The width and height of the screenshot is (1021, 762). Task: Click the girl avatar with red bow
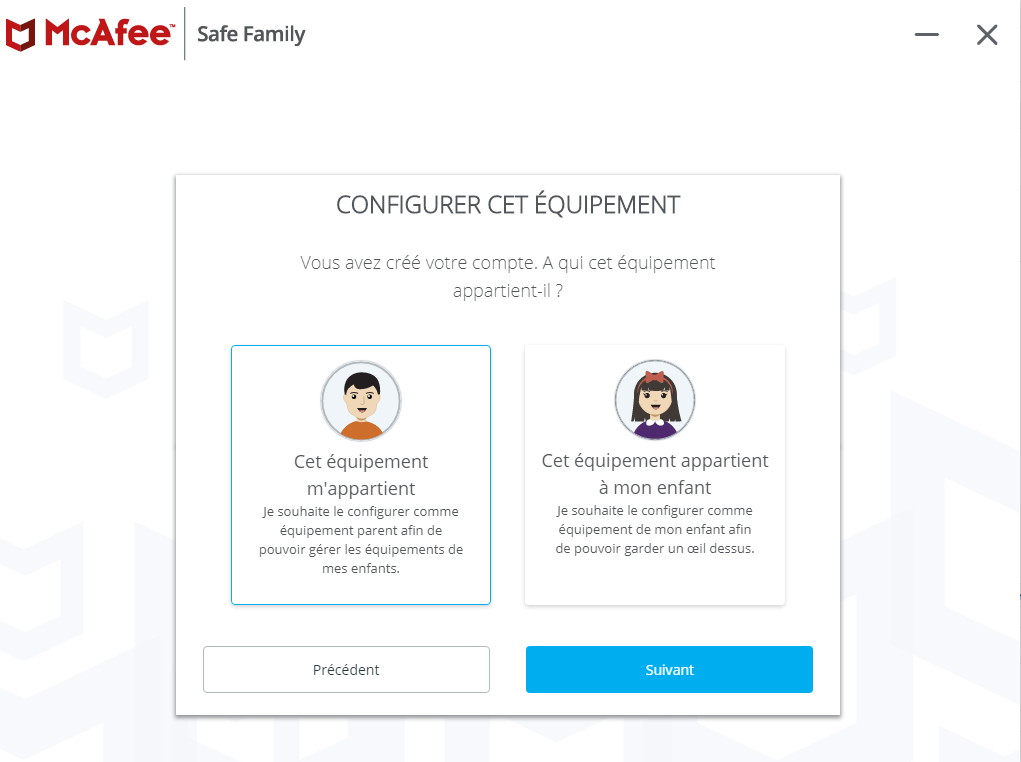coord(655,401)
